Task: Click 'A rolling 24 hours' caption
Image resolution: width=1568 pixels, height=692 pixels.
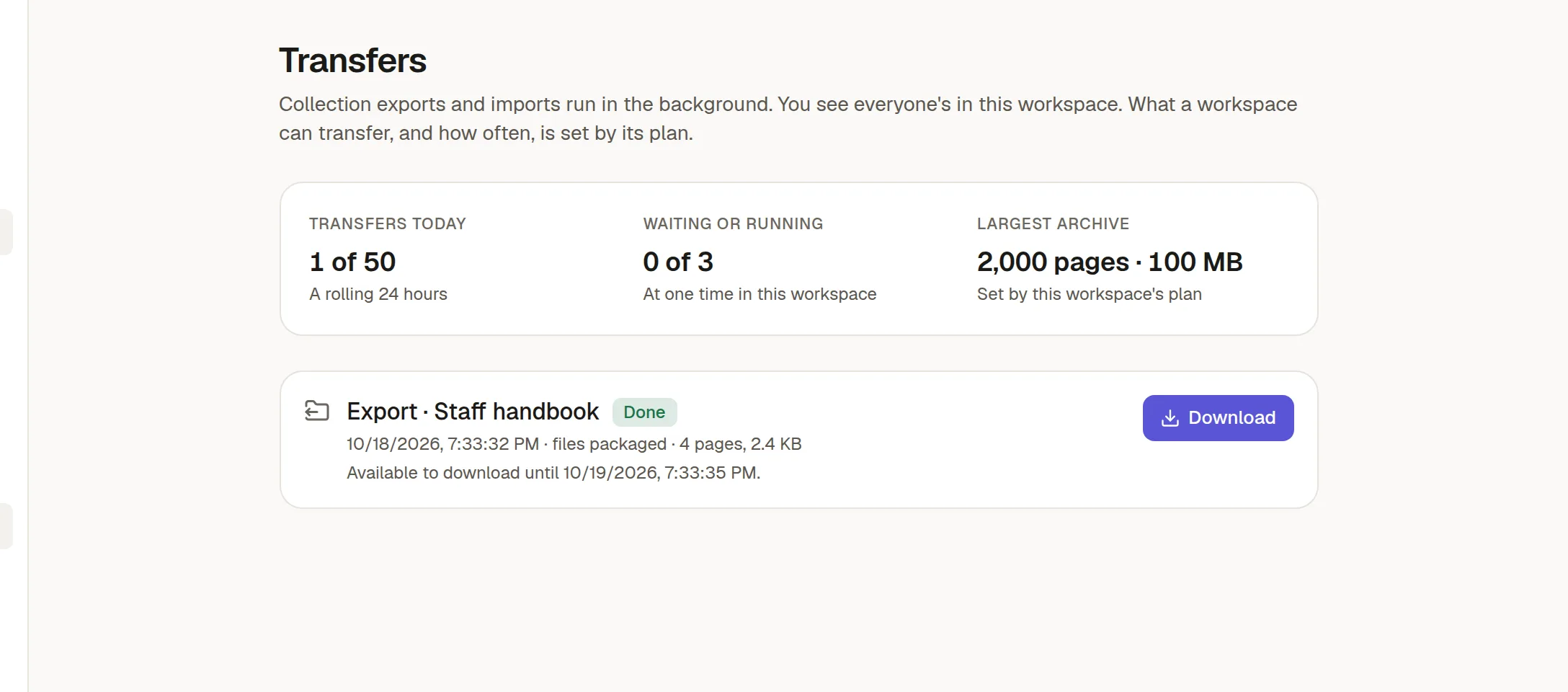Action: pos(378,294)
